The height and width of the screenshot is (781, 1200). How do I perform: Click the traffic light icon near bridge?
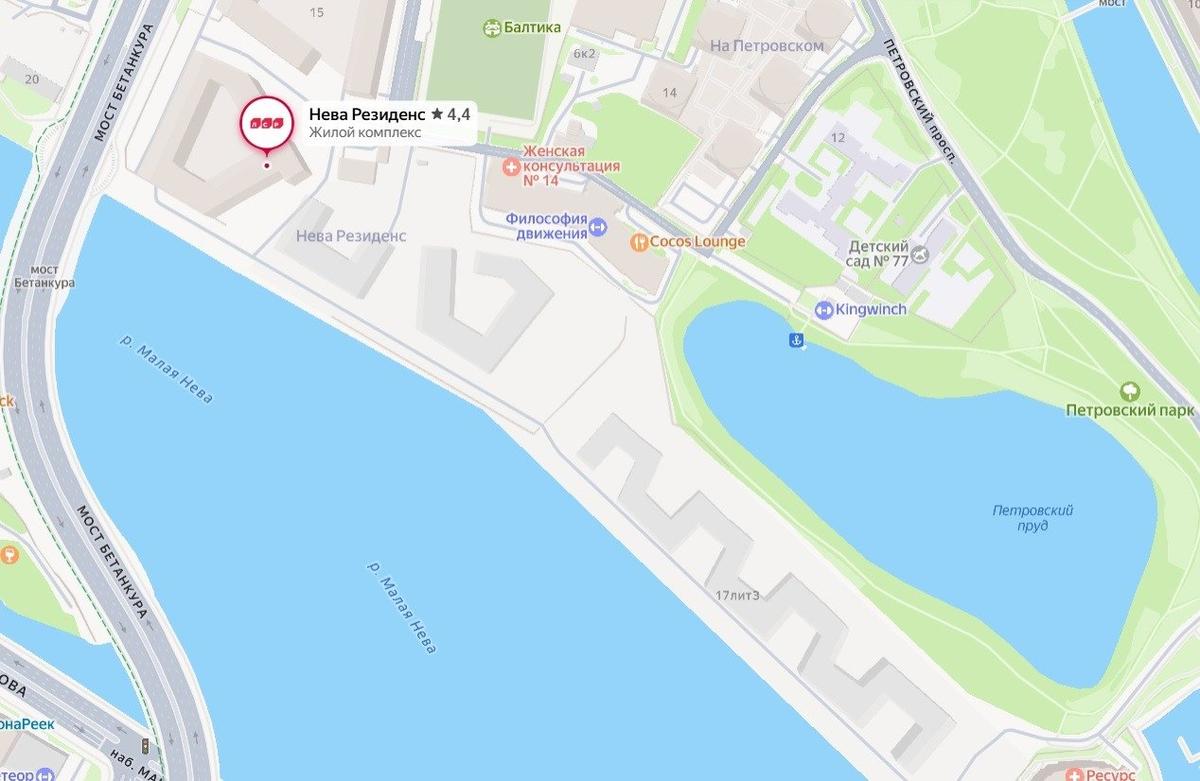click(144, 746)
